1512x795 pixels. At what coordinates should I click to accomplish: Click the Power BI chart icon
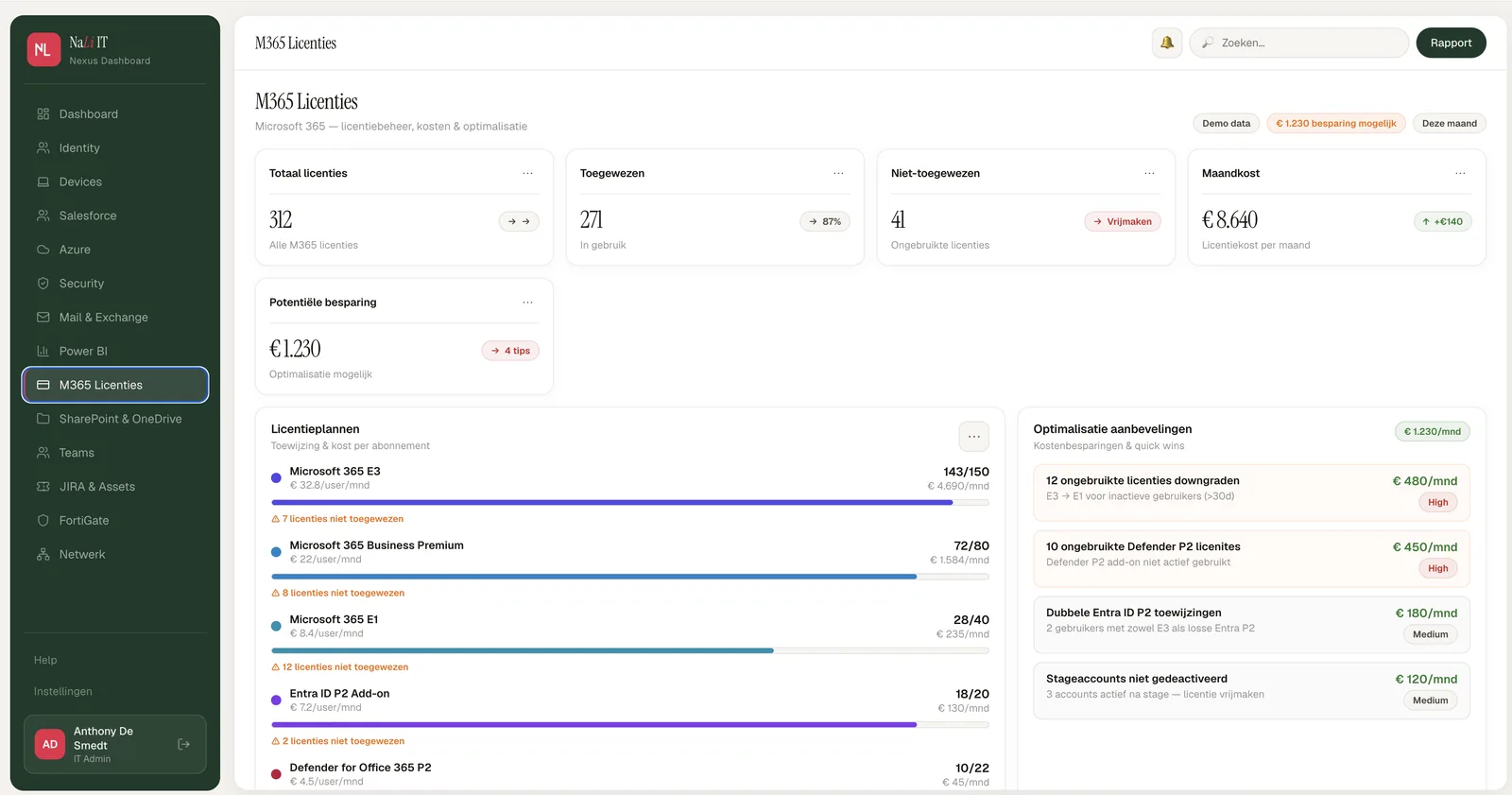[x=43, y=352]
